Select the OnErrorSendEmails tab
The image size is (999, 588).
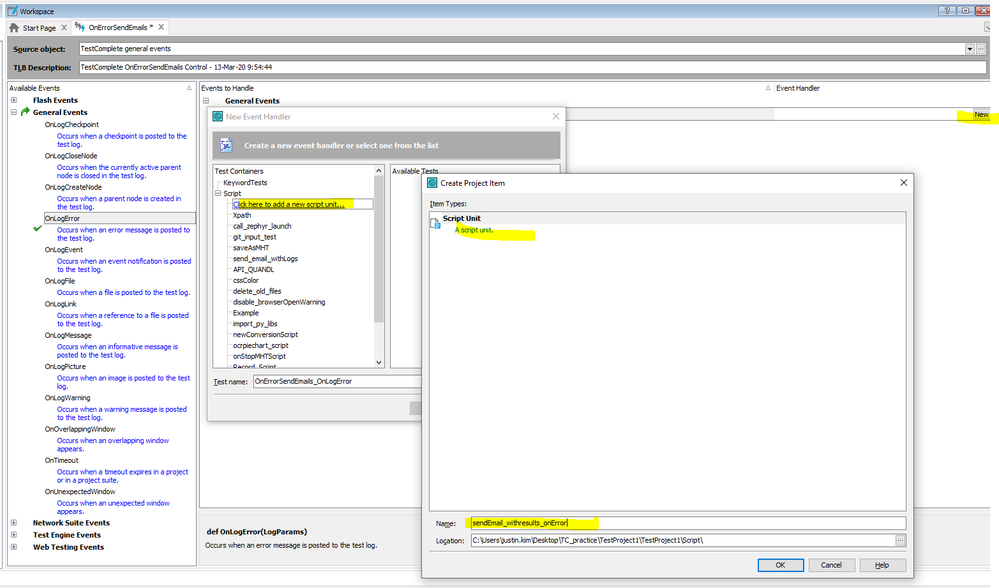pyautogui.click(x=118, y=27)
